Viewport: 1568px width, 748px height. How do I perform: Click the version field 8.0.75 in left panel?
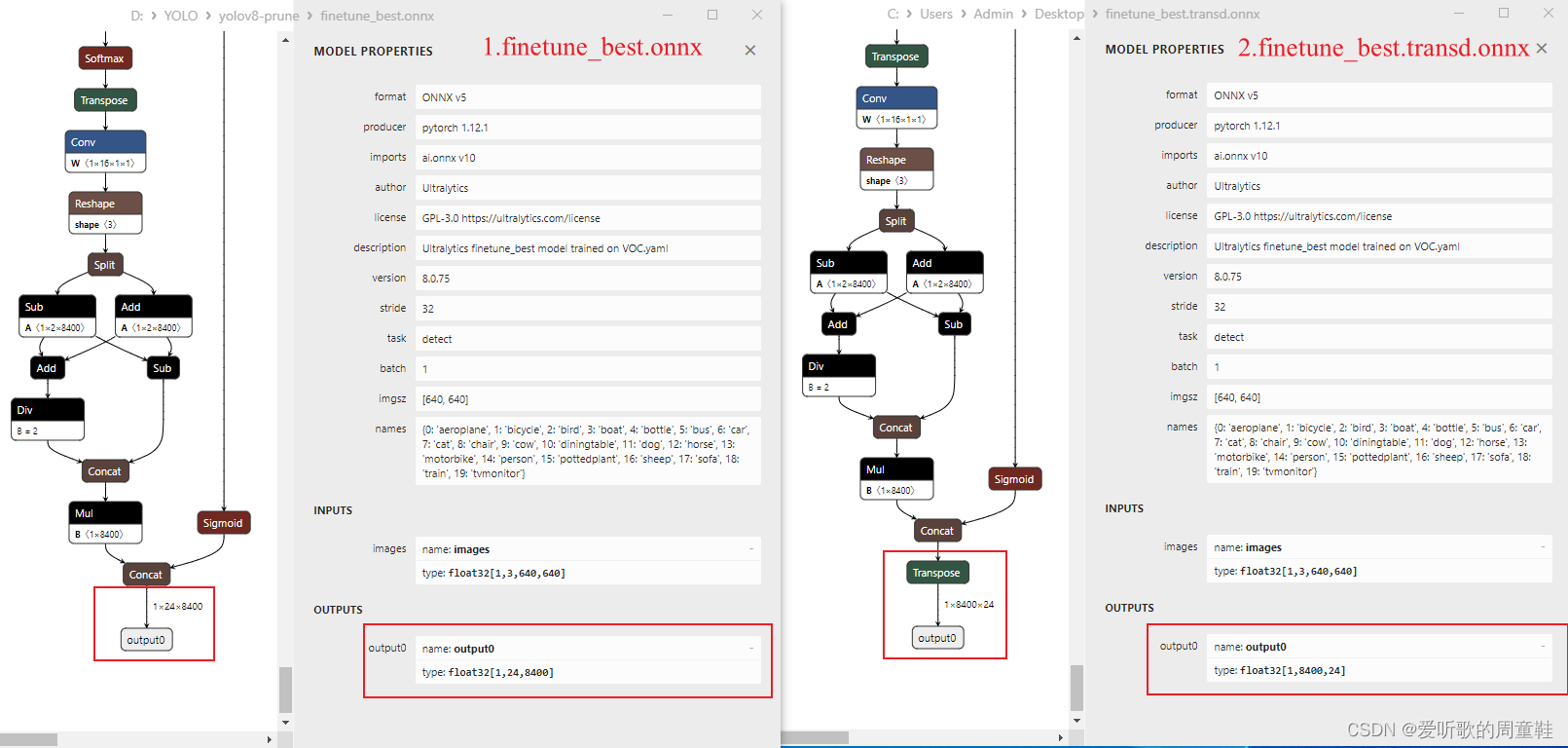click(588, 279)
